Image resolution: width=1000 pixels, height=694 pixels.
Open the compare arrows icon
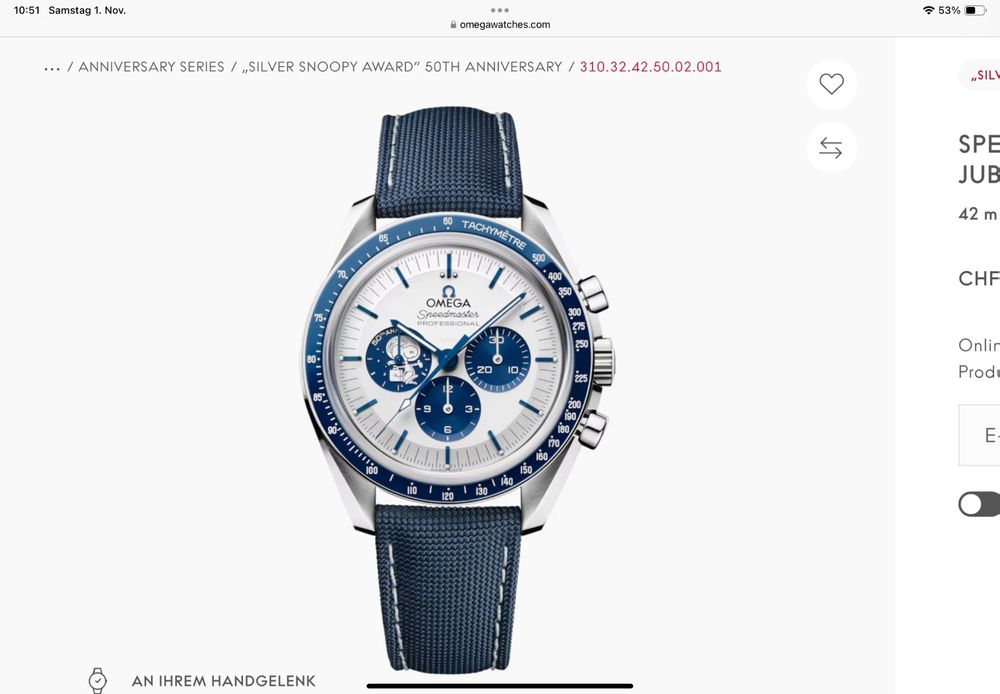pyautogui.click(x=831, y=148)
